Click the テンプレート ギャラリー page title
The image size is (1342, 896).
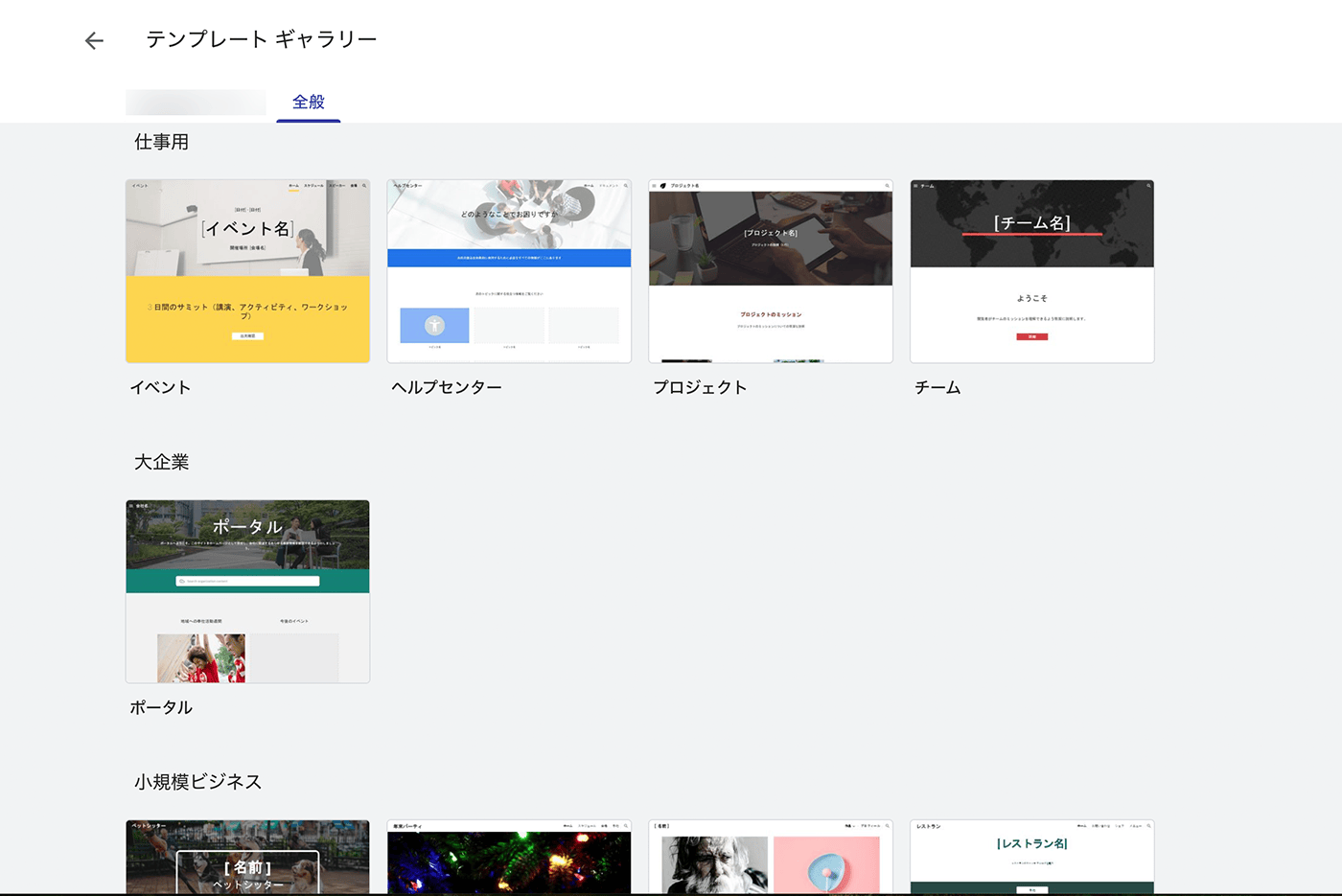(x=261, y=39)
